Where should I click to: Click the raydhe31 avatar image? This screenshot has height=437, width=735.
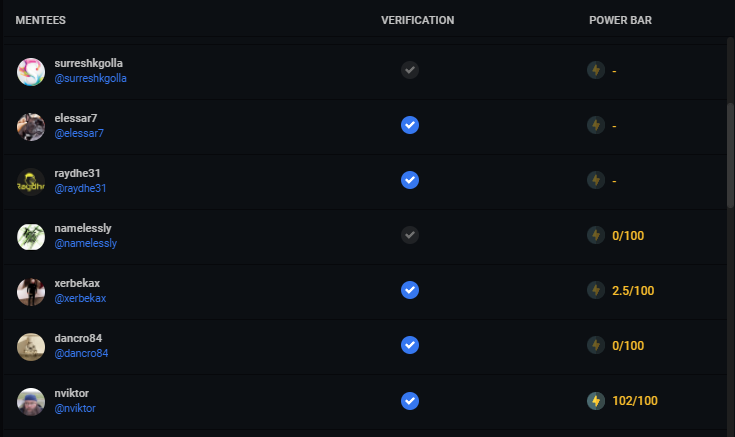coord(31,182)
